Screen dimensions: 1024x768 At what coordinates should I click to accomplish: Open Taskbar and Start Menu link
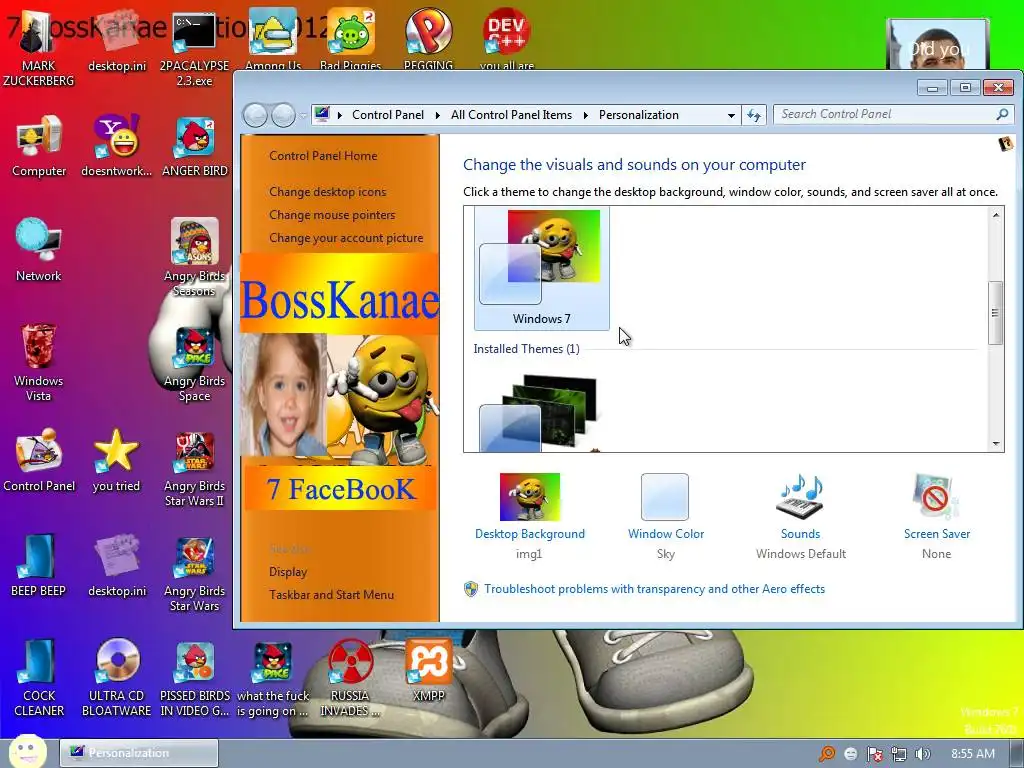point(331,594)
